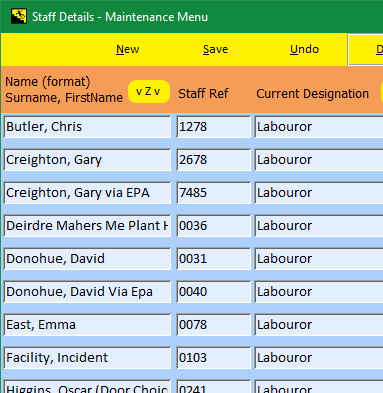Click staff ref field 7485
Image resolution: width=383 pixels, height=393 pixels.
(214, 193)
